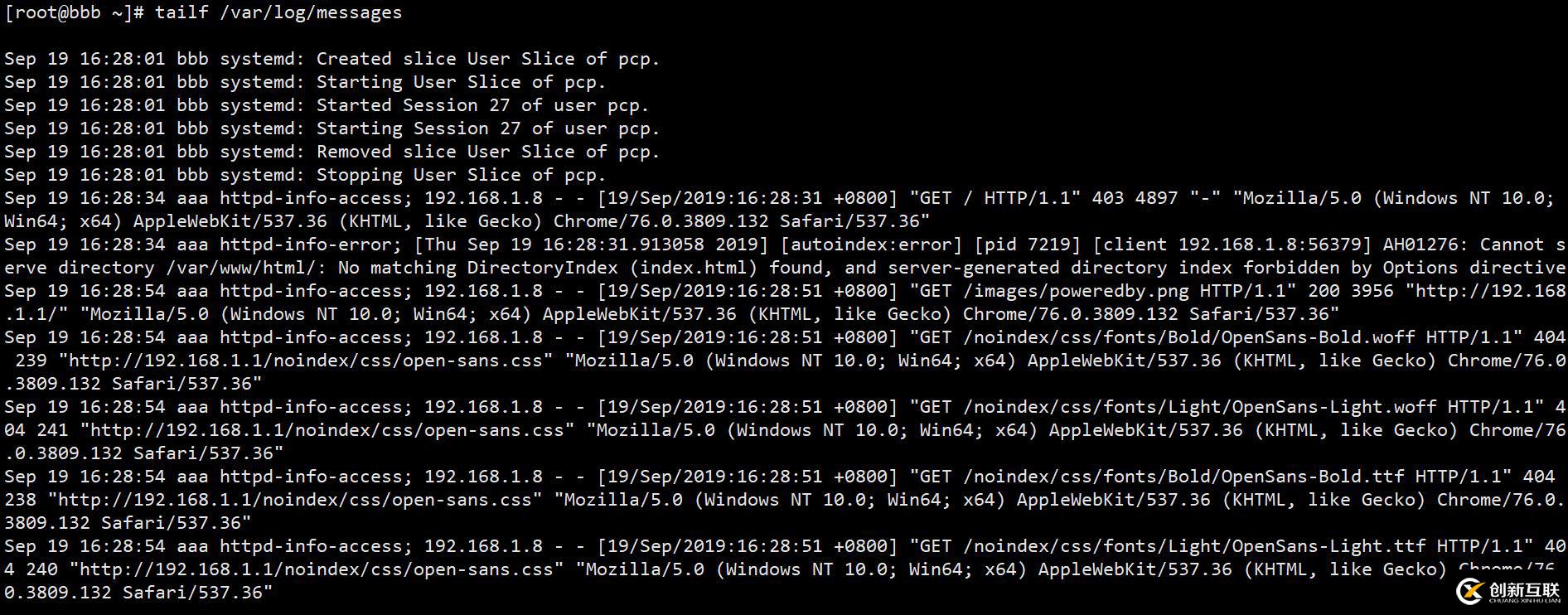Select the 'Stopping User Slice' log line
The width and height of the screenshot is (1568, 615).
(x=305, y=175)
